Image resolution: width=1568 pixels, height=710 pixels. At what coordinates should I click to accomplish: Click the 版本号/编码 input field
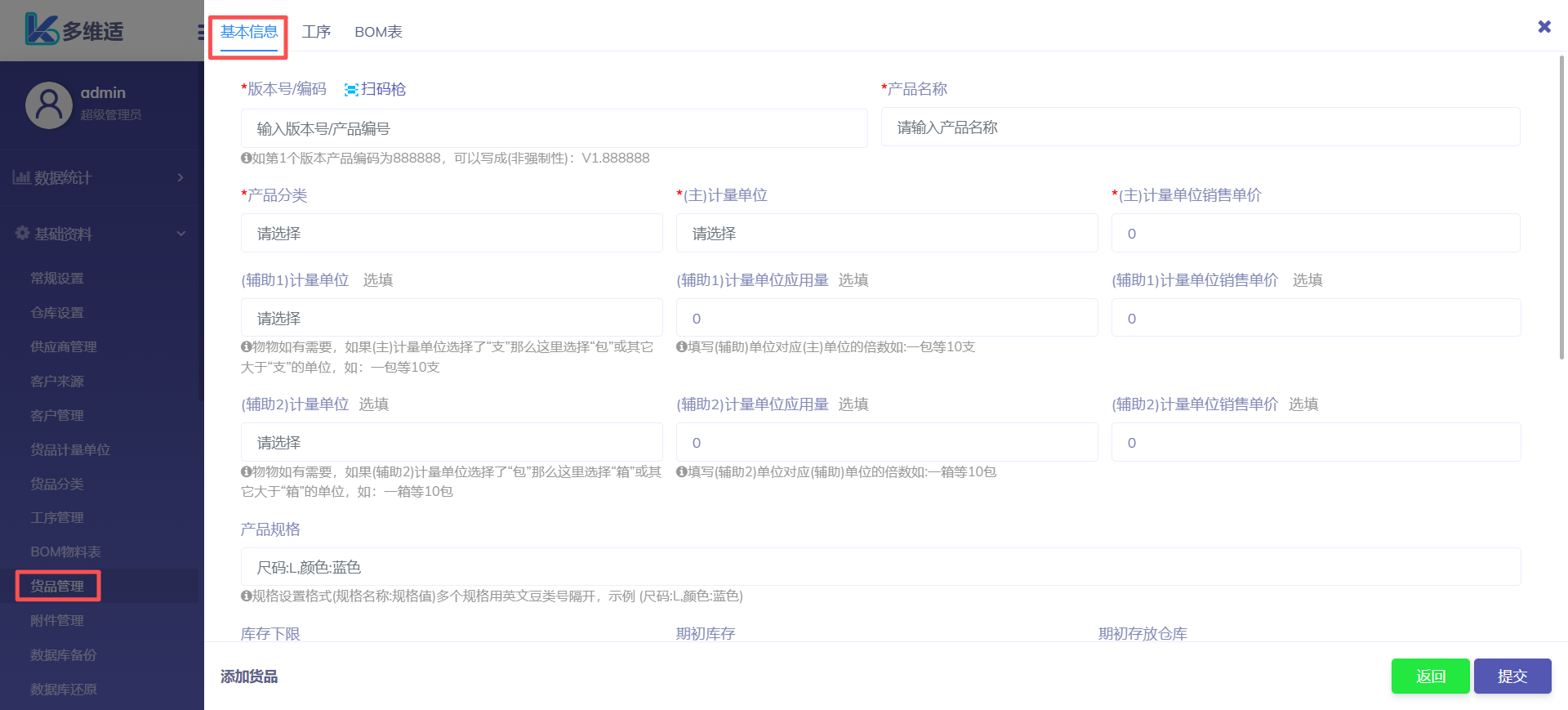point(554,129)
